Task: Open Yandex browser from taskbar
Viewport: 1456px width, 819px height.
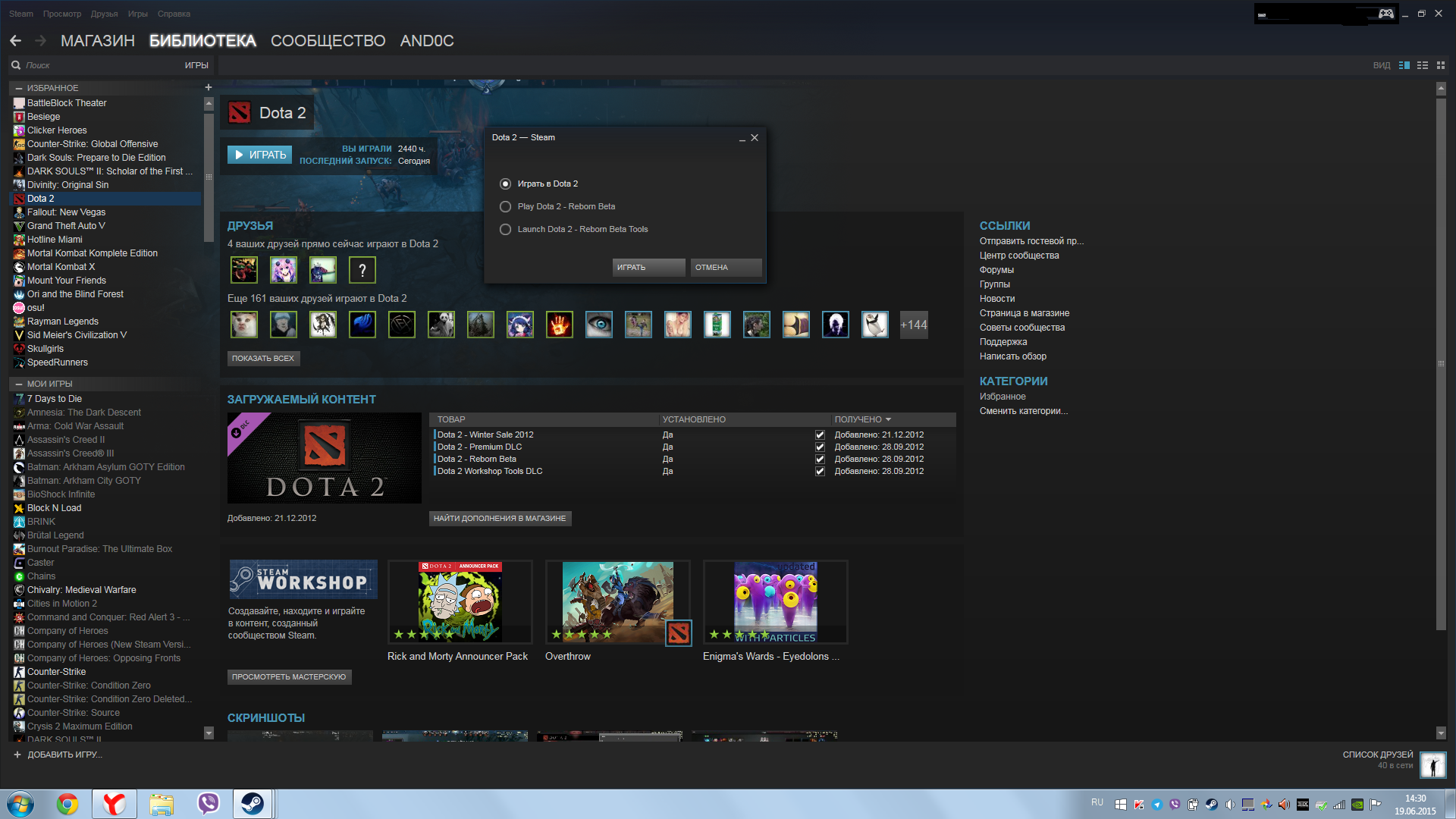Action: click(x=115, y=804)
